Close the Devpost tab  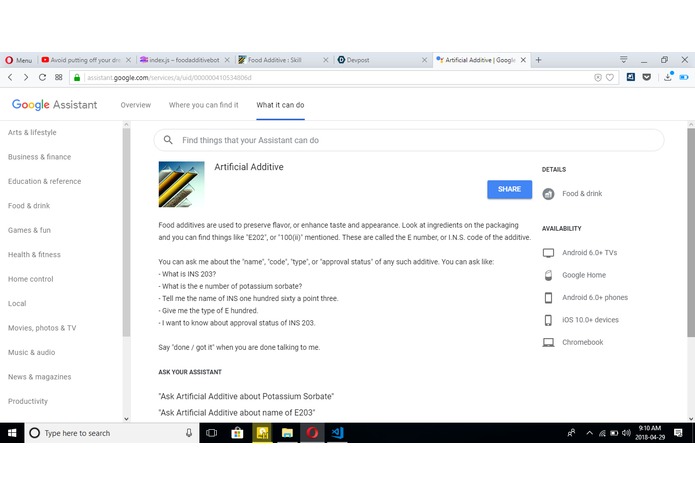pos(424,60)
